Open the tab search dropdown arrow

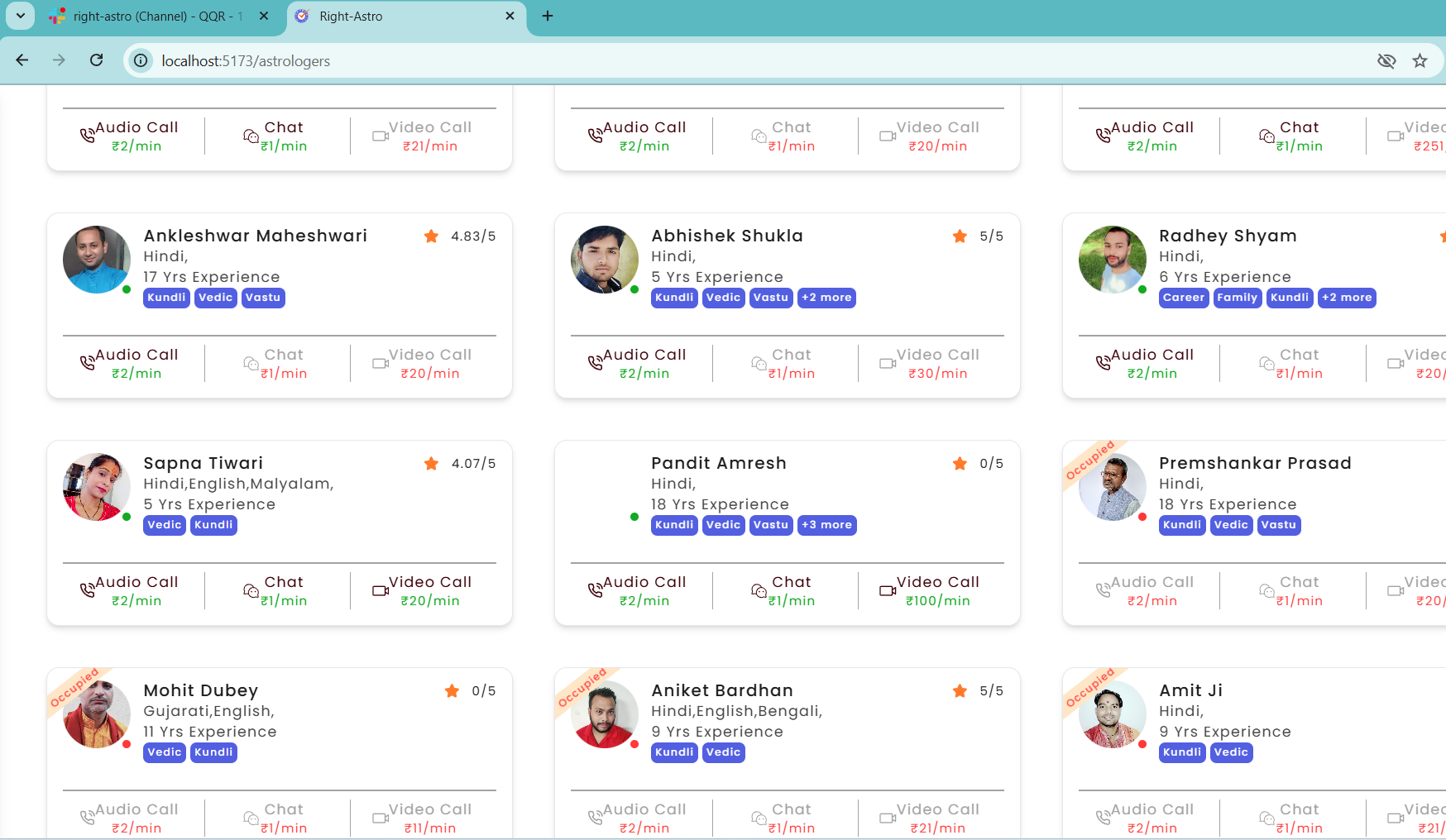(x=20, y=16)
